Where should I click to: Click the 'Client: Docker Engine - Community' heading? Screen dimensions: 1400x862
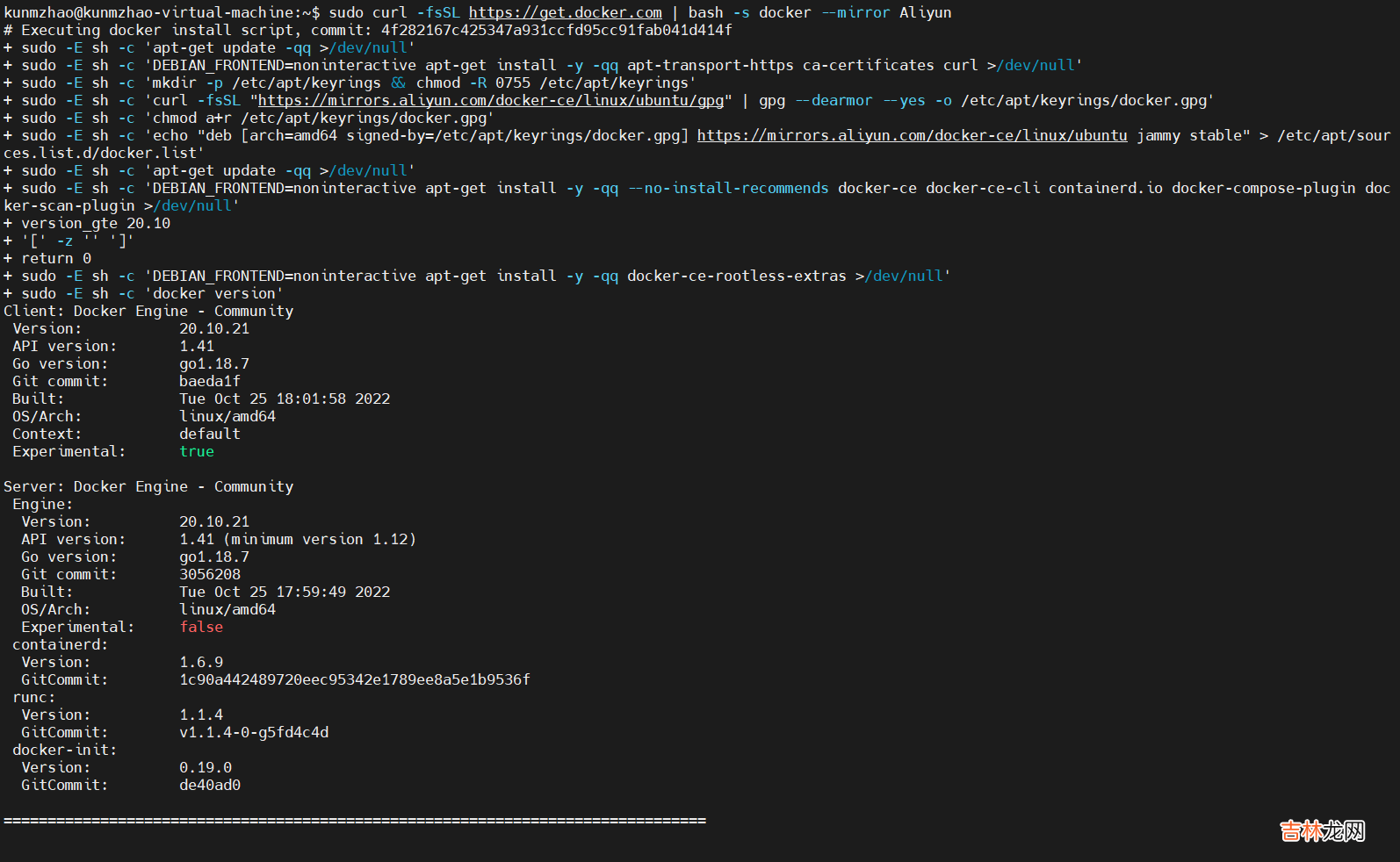click(x=148, y=311)
